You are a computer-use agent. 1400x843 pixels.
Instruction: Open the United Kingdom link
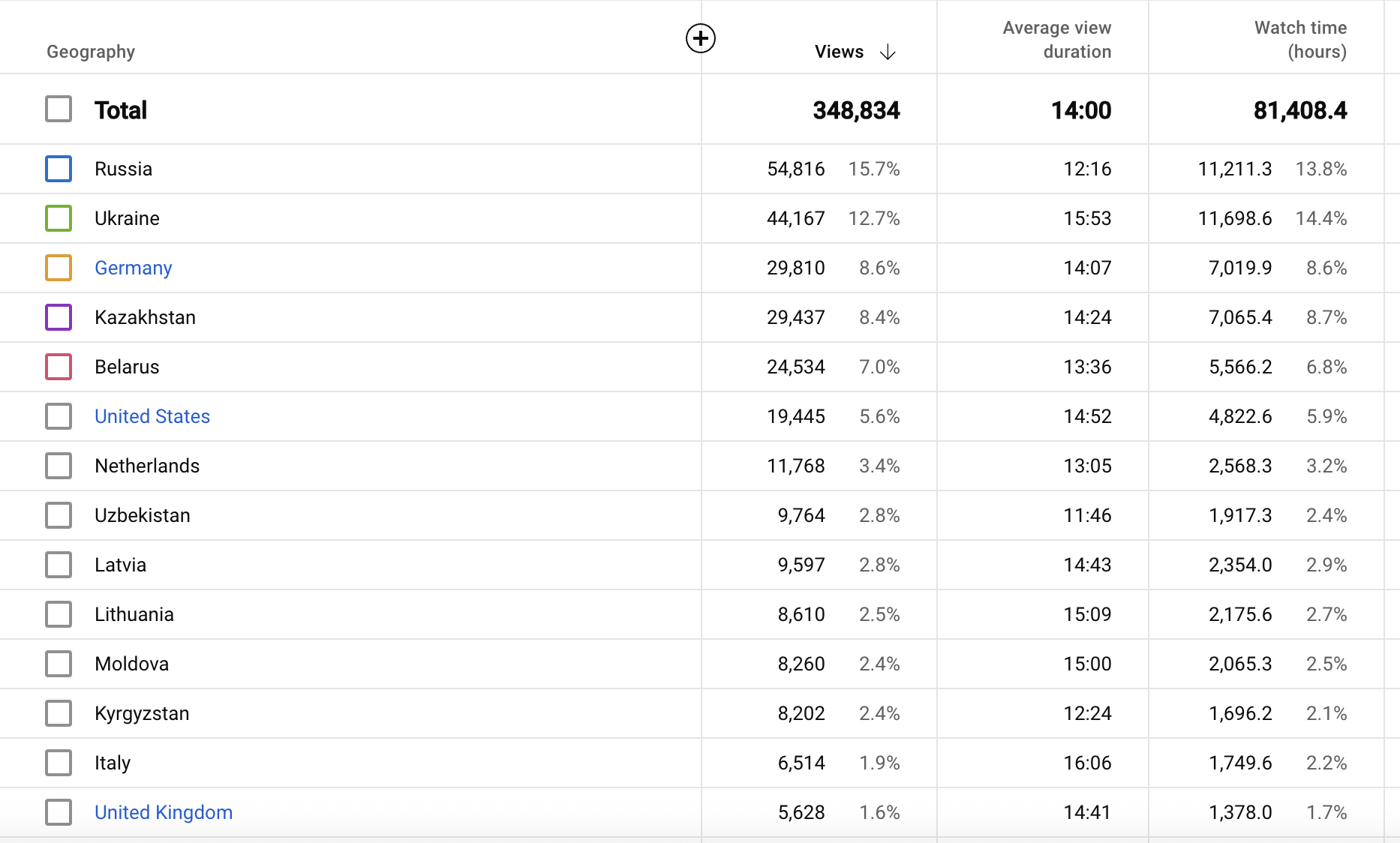[x=163, y=812]
